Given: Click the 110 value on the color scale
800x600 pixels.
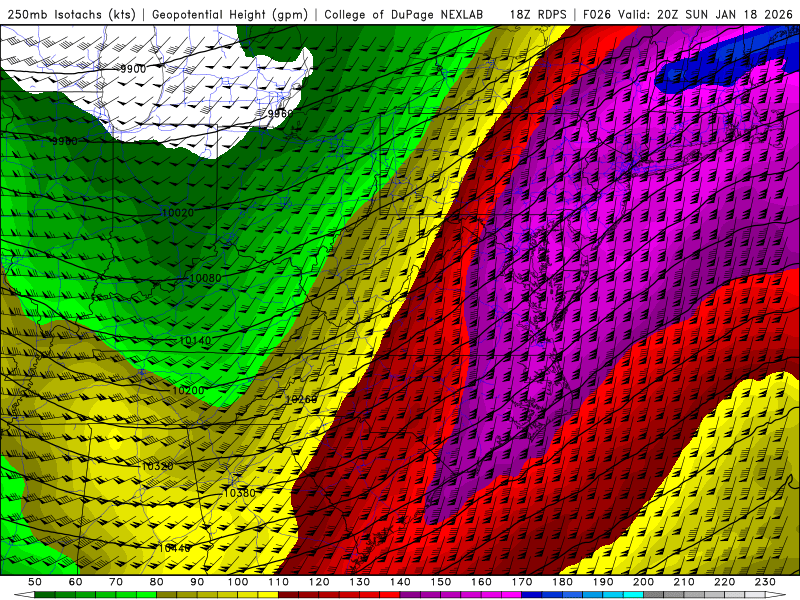Looking at the screenshot, I should (x=279, y=582).
